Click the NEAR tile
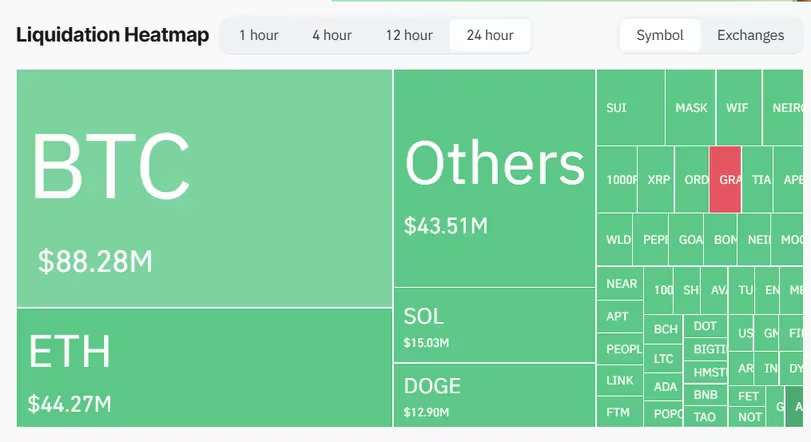This screenshot has height=442, width=811. pos(621,283)
